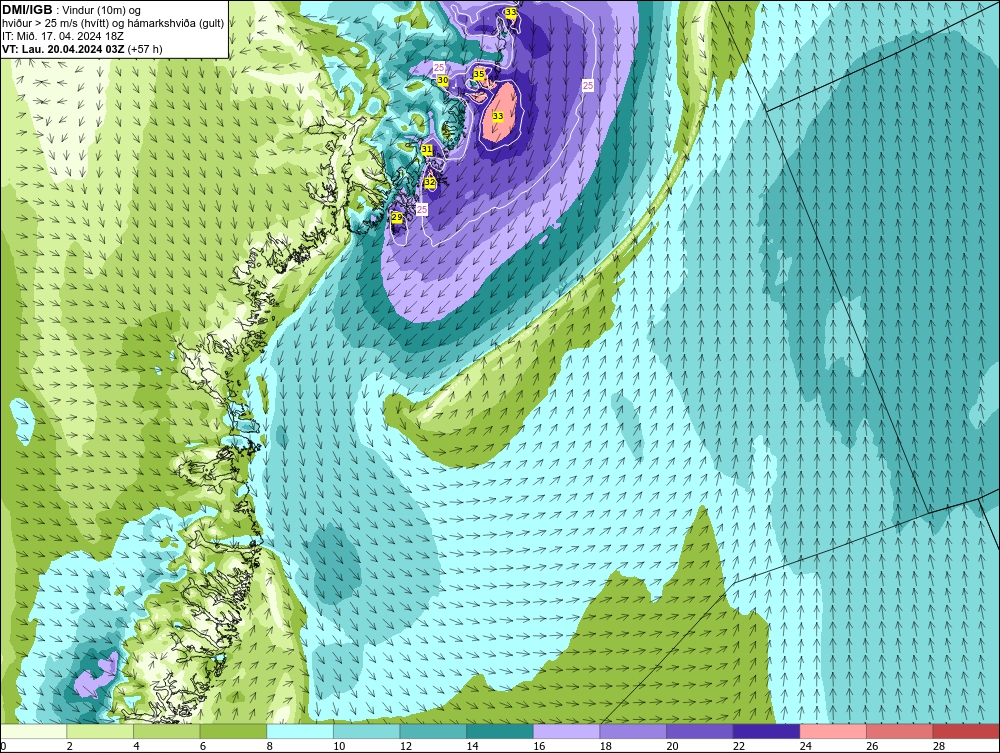
Task: Pick the 20–22 m/s purple legend swatch
Action: coord(700,731)
